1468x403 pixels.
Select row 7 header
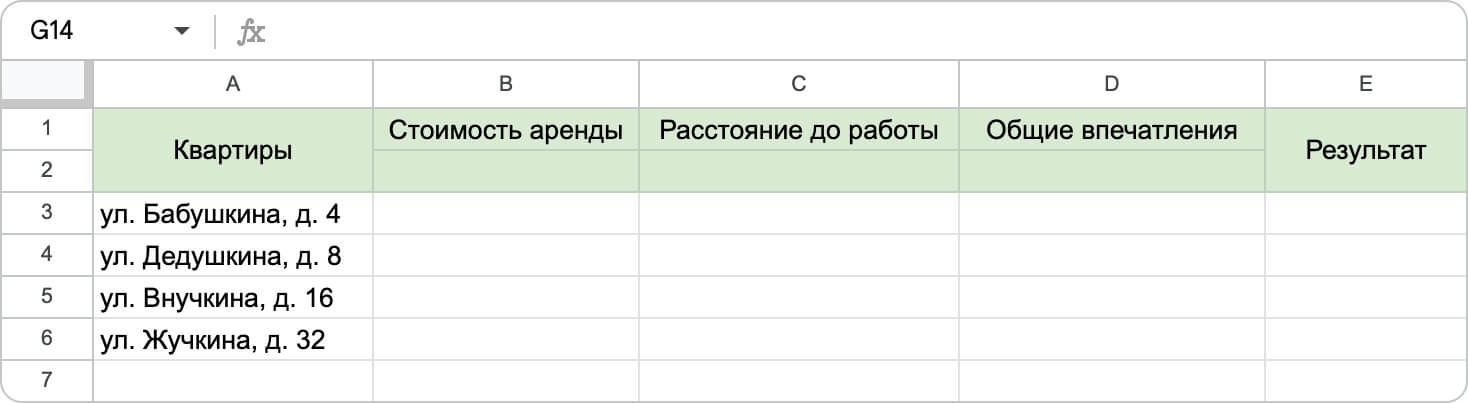click(x=47, y=380)
